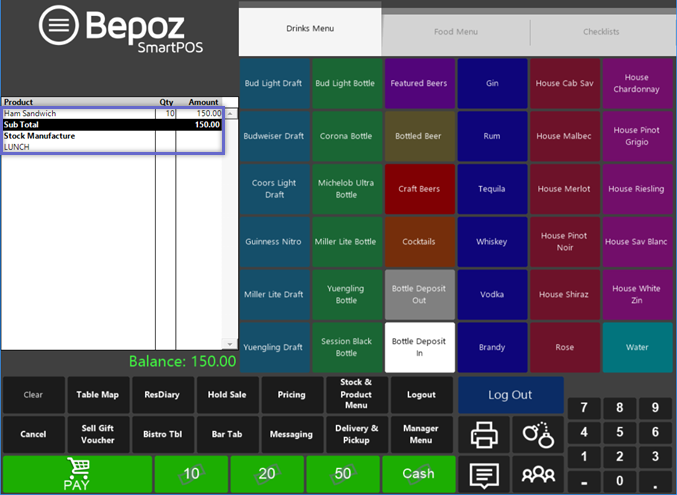677x495 pixels.
Task: Add a Bud Light Draft
Action: point(274,83)
